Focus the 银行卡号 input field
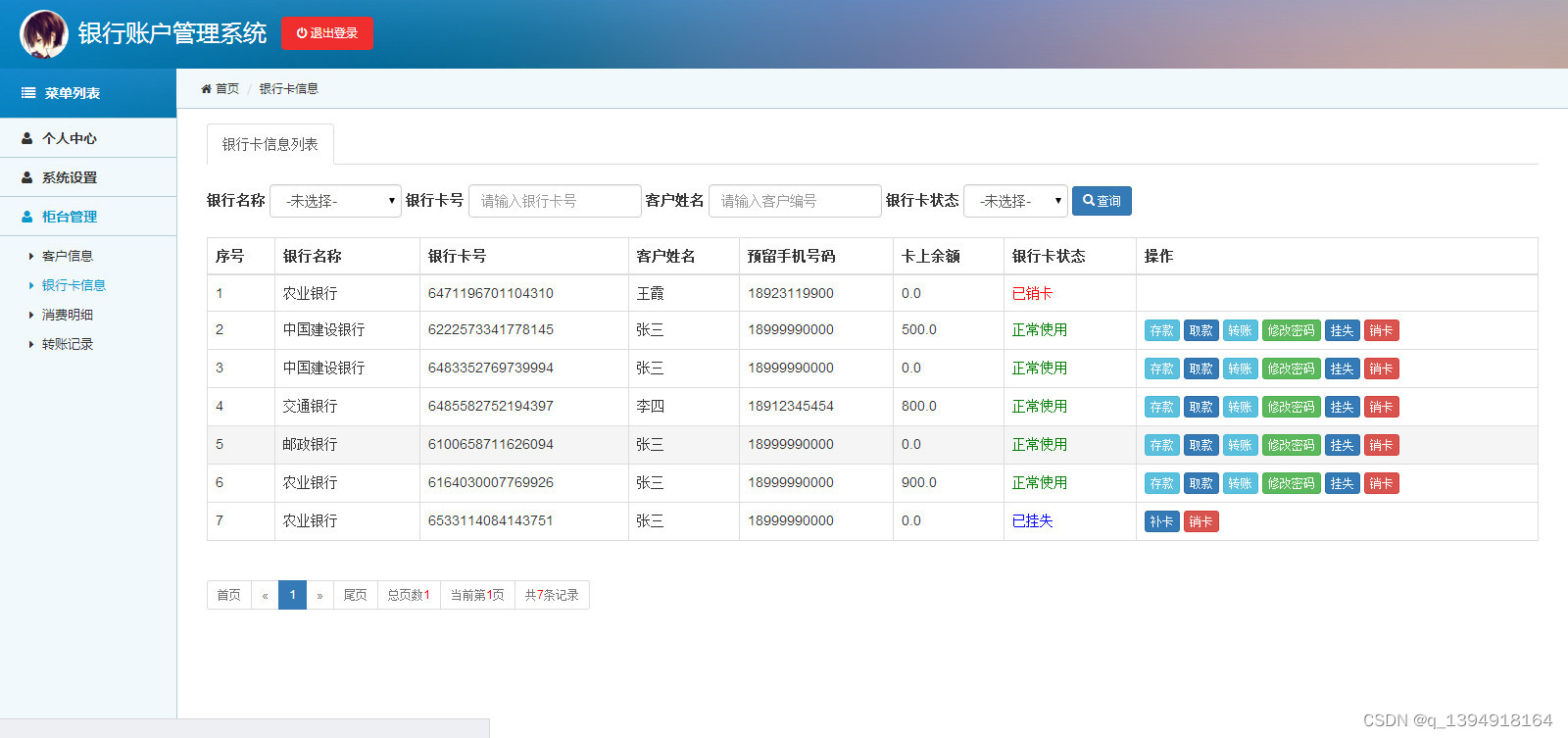Image resolution: width=1568 pixels, height=738 pixels. (x=555, y=201)
